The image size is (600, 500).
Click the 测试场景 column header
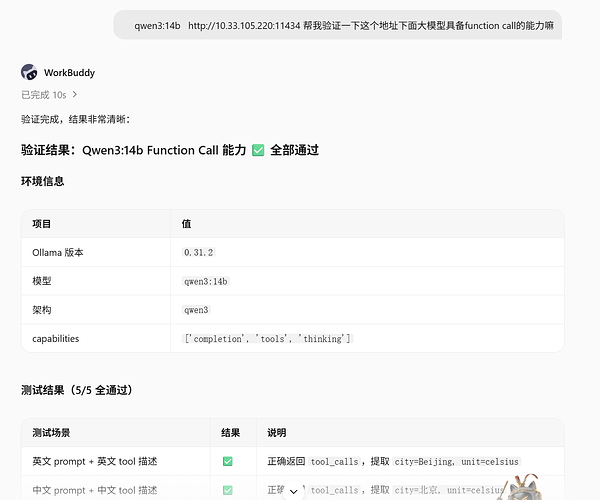coord(51,433)
